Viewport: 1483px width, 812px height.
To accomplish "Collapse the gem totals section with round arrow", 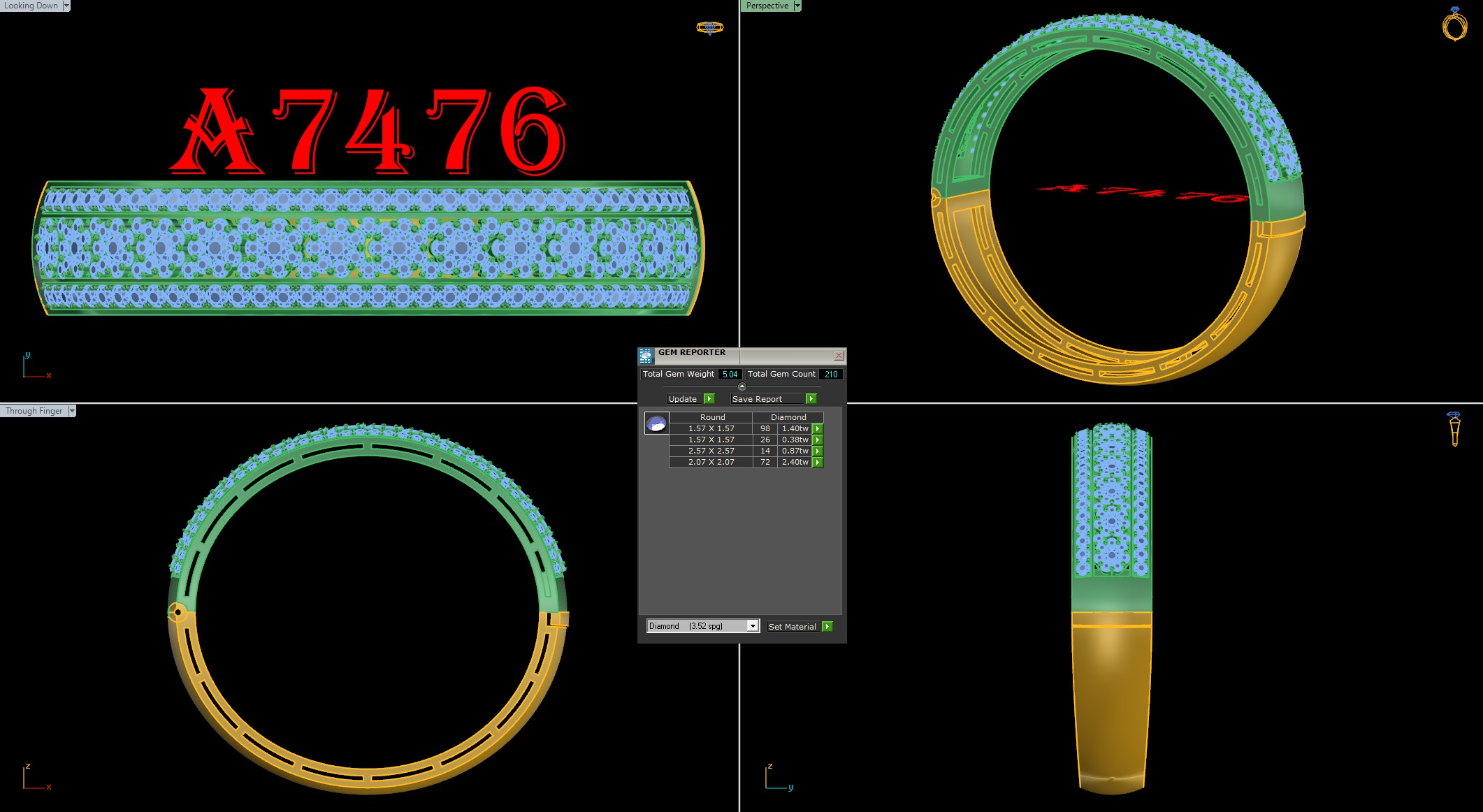I will [x=742, y=386].
